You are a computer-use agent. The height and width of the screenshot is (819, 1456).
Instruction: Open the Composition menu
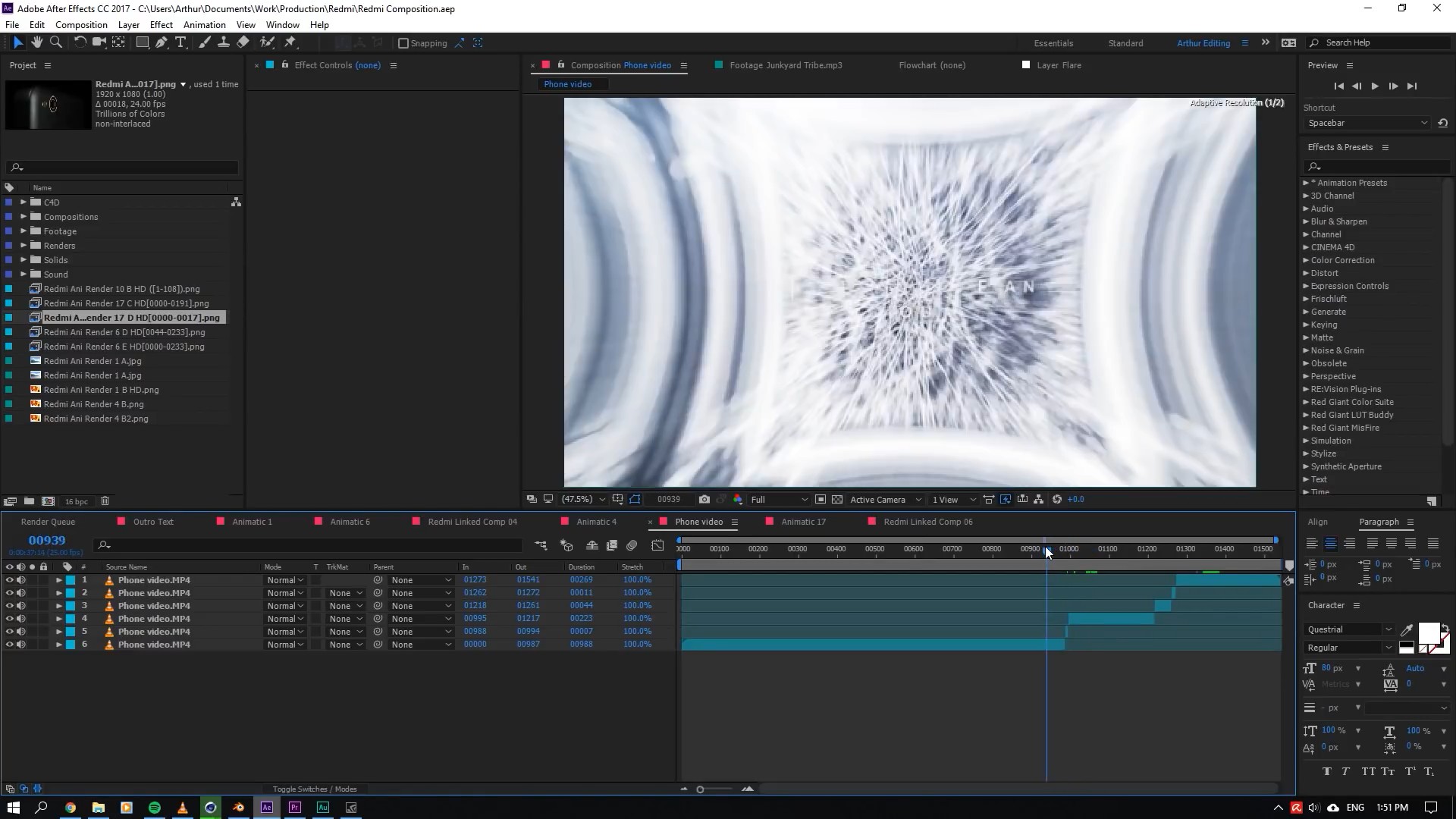(81, 25)
